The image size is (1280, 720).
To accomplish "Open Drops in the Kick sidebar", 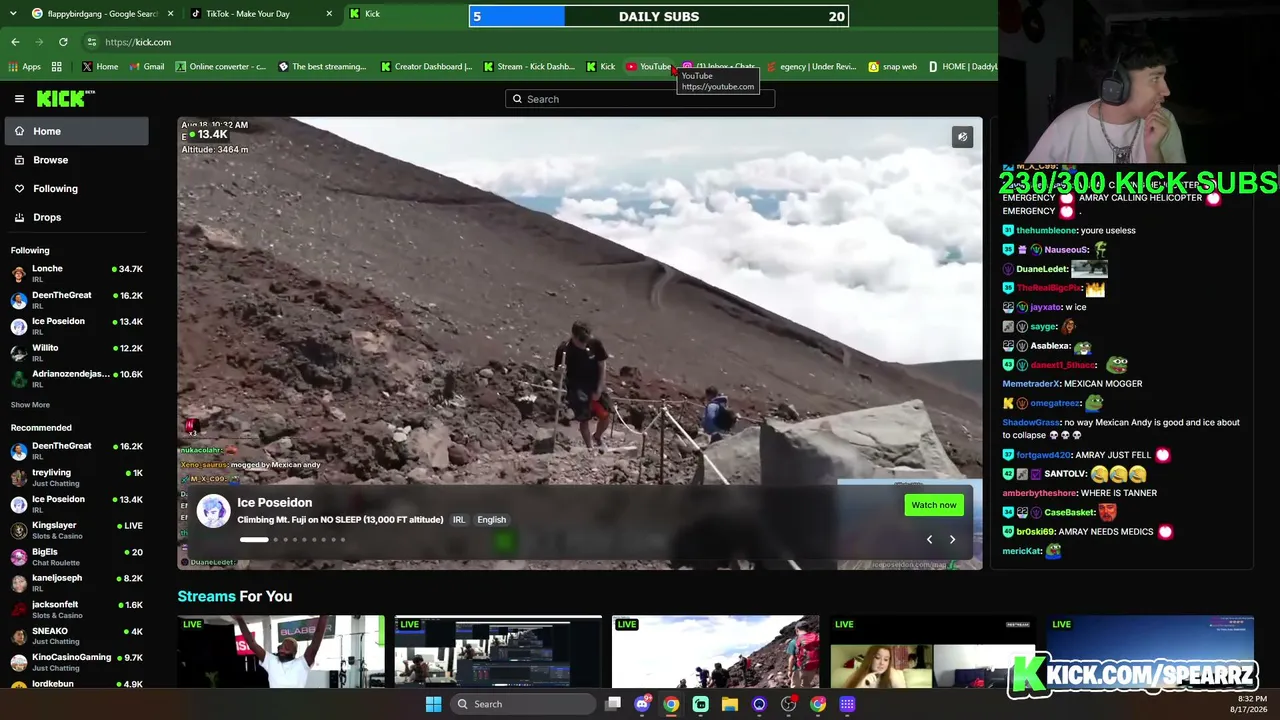I will (x=76, y=217).
